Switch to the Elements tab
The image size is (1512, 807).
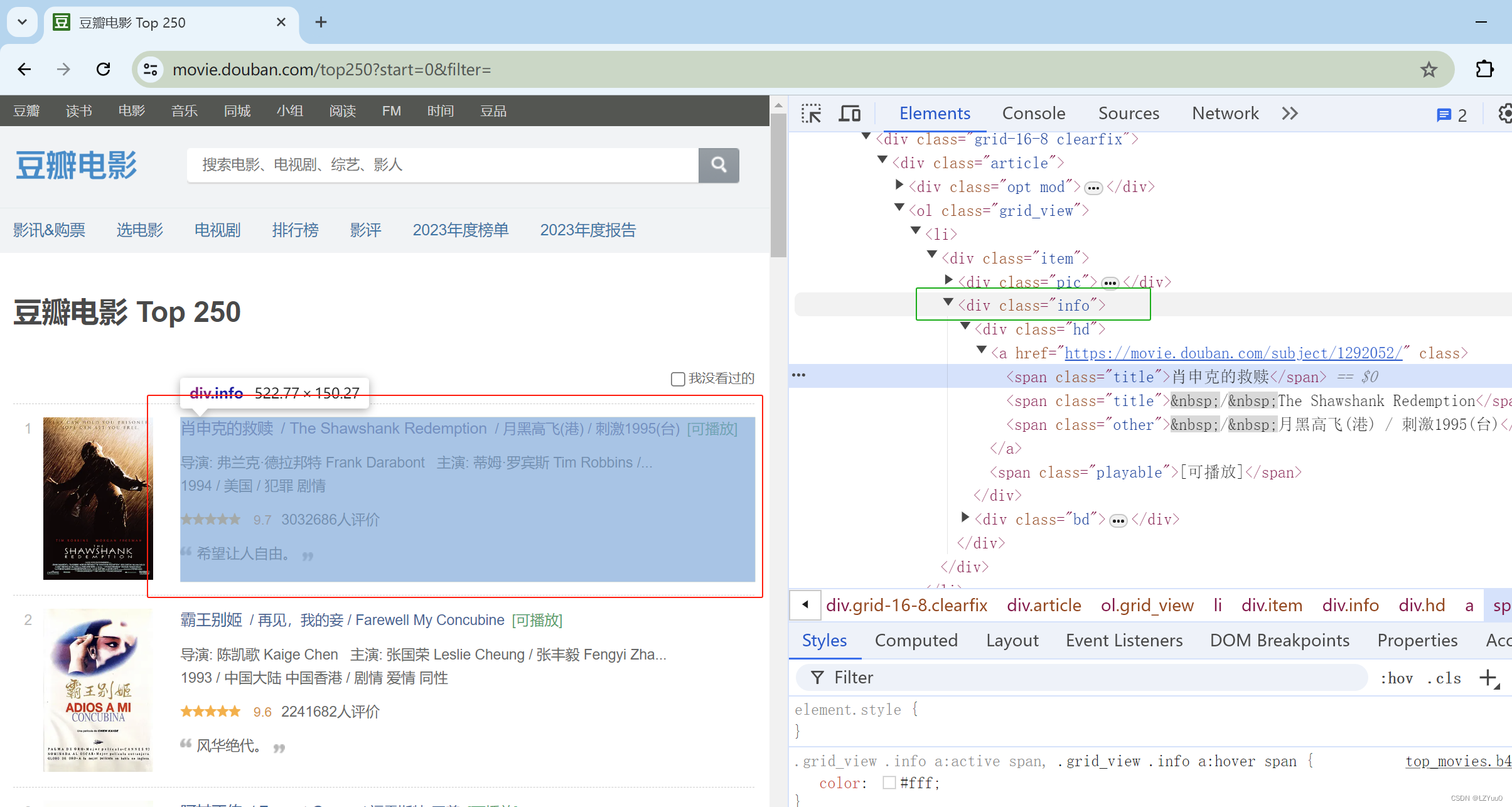935,114
